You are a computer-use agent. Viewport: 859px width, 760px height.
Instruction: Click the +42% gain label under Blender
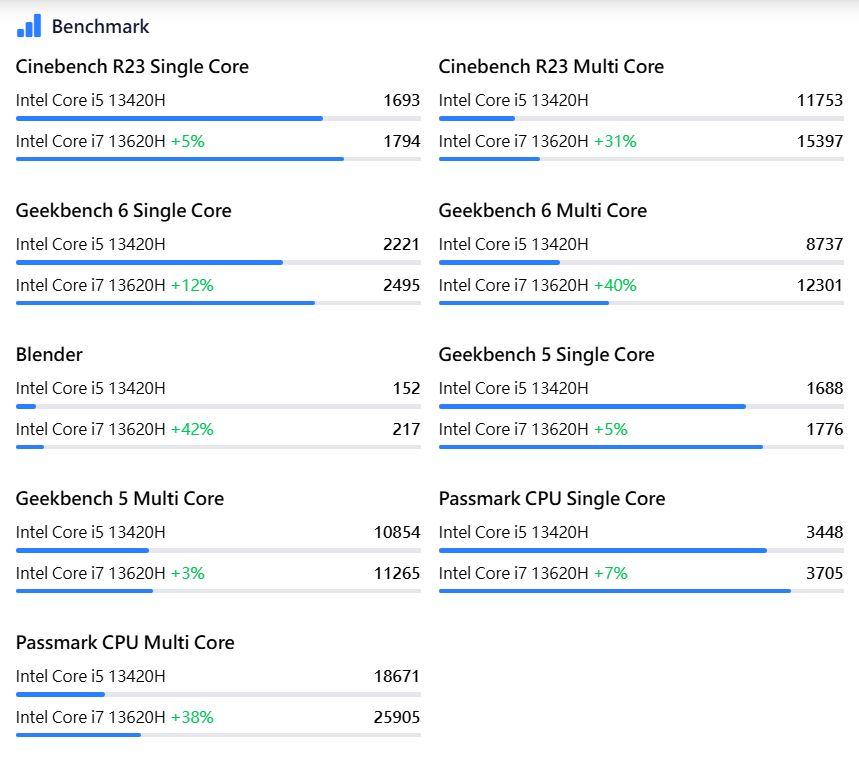192,429
